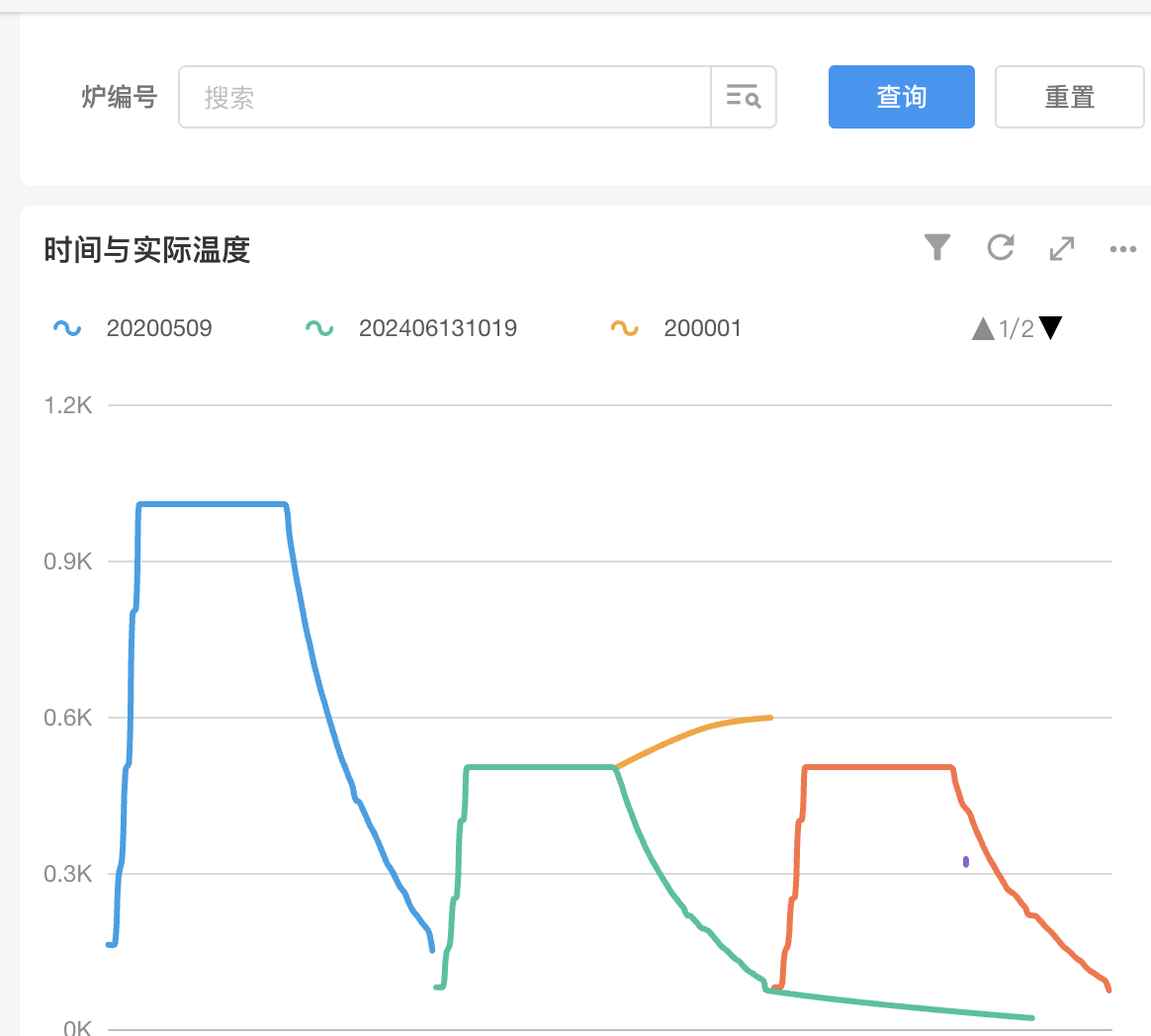
Task: Click the blue curve plateau on chart
Action: [x=213, y=504]
